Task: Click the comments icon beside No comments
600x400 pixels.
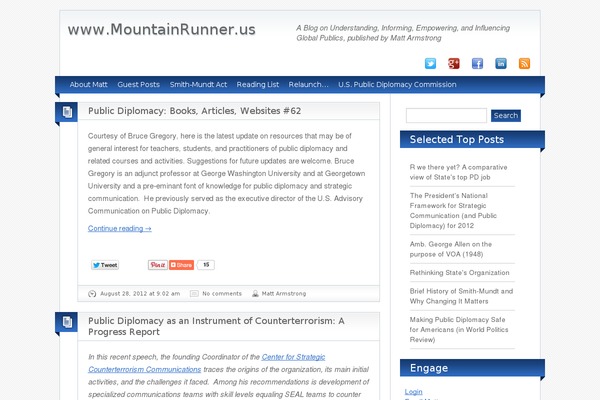Action: pyautogui.click(x=194, y=294)
